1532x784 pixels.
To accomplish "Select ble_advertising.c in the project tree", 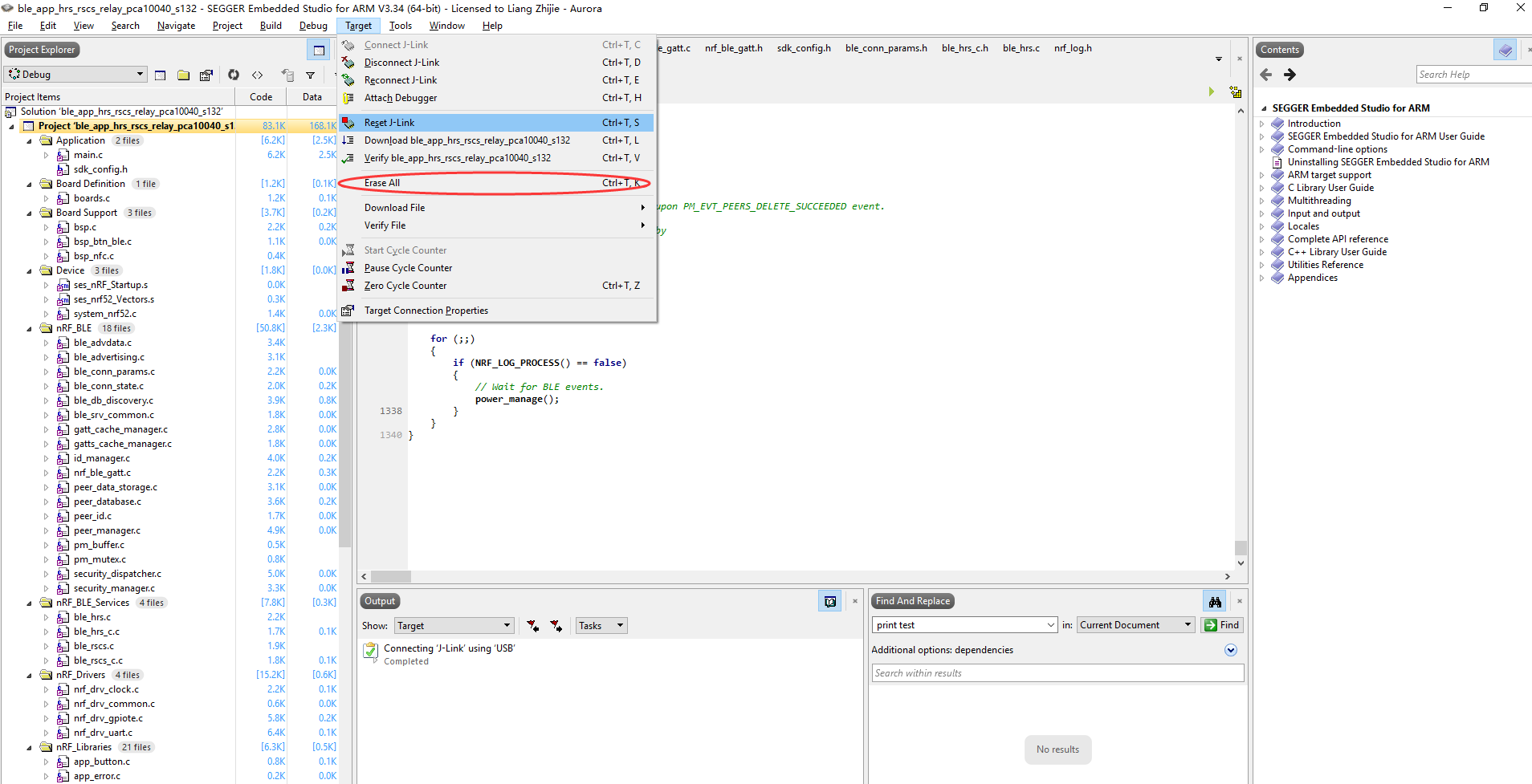I will pyautogui.click(x=109, y=357).
